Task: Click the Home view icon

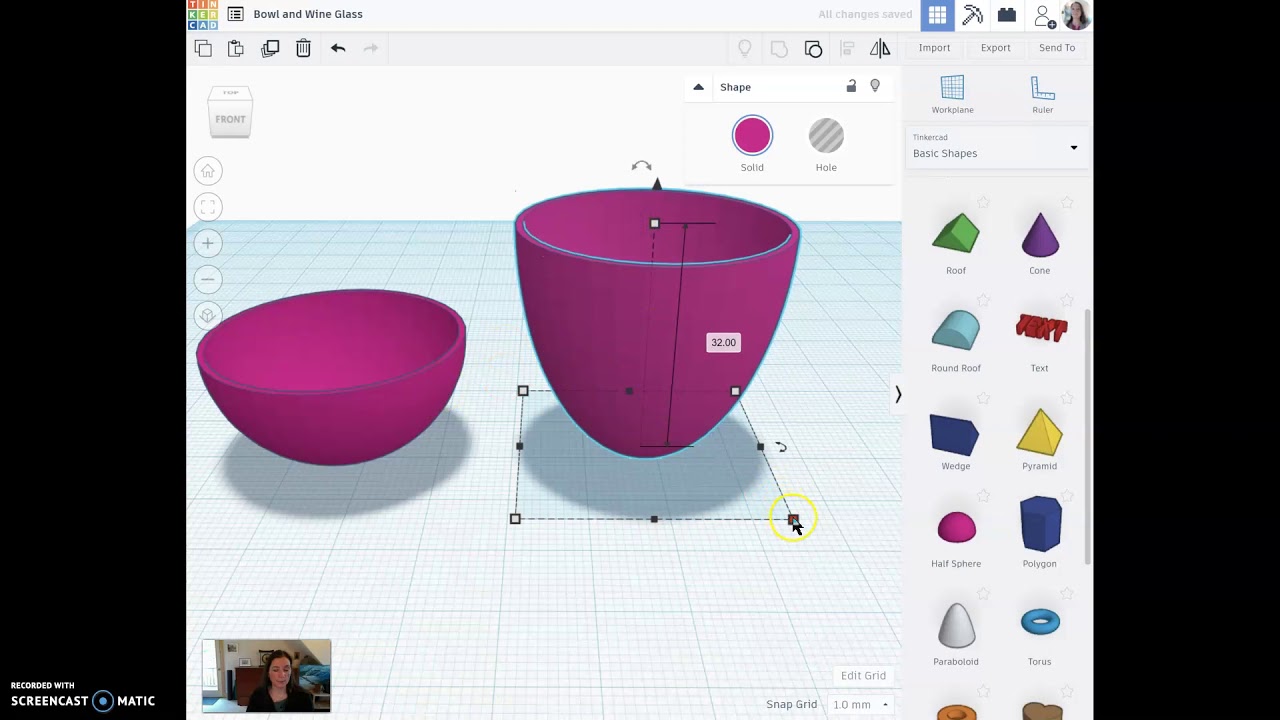Action: [x=208, y=171]
